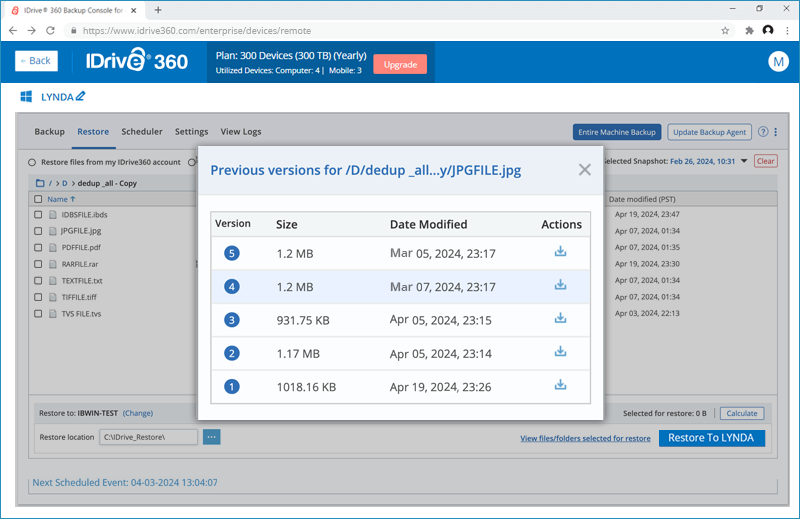Open browser three-dot menu
The height and width of the screenshot is (519, 800).
(x=787, y=31)
